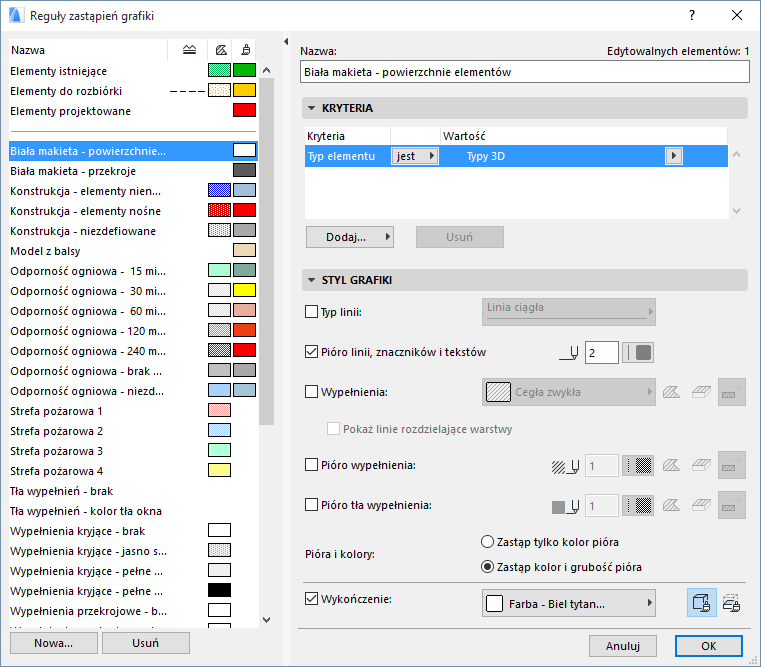Image resolution: width=761 pixels, height=667 pixels.
Task: Click cover fill icon in Pióro tła wypełnienia row
Action: [x=701, y=506]
